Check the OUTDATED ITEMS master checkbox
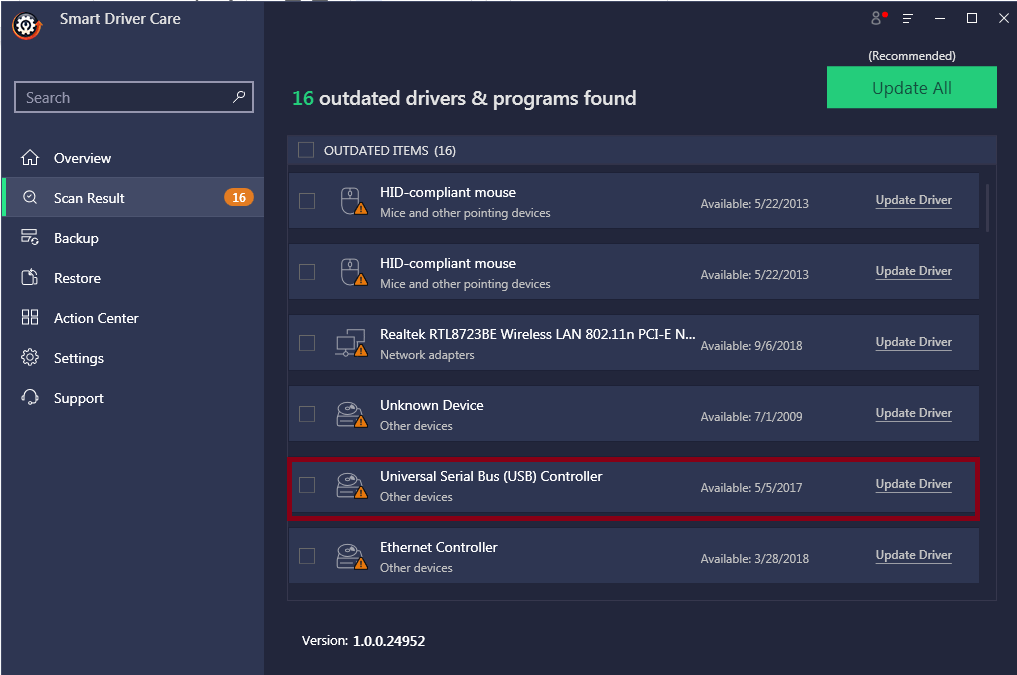This screenshot has height=675, width=1017. (x=306, y=149)
